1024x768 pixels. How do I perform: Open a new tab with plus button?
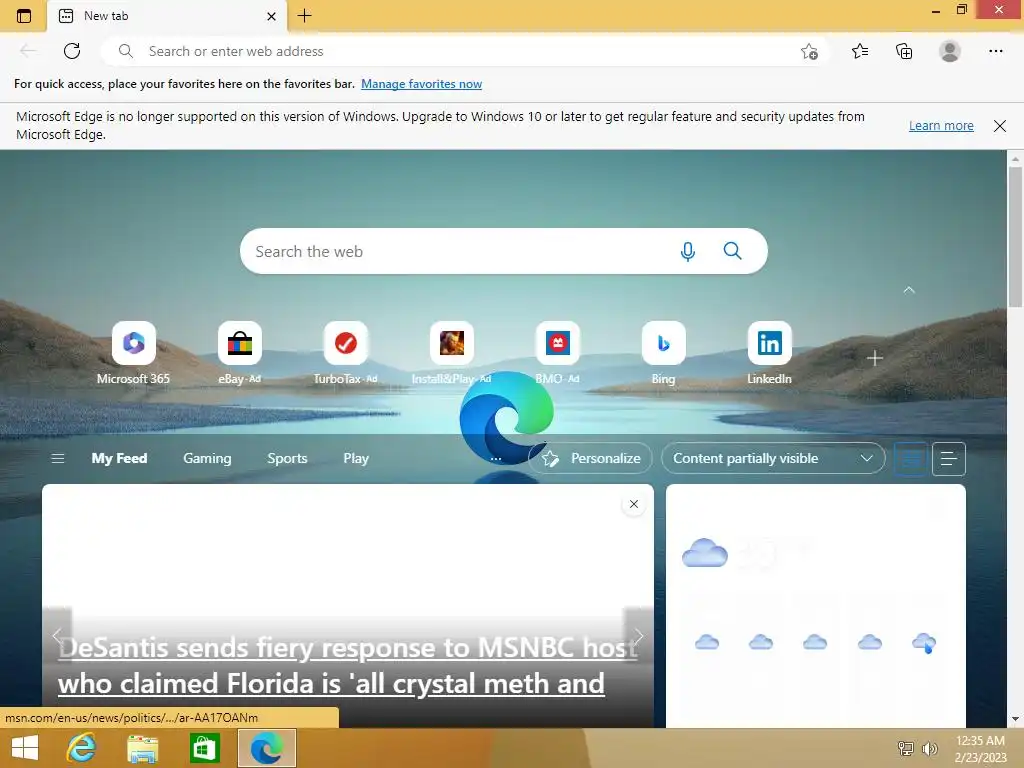click(x=304, y=16)
